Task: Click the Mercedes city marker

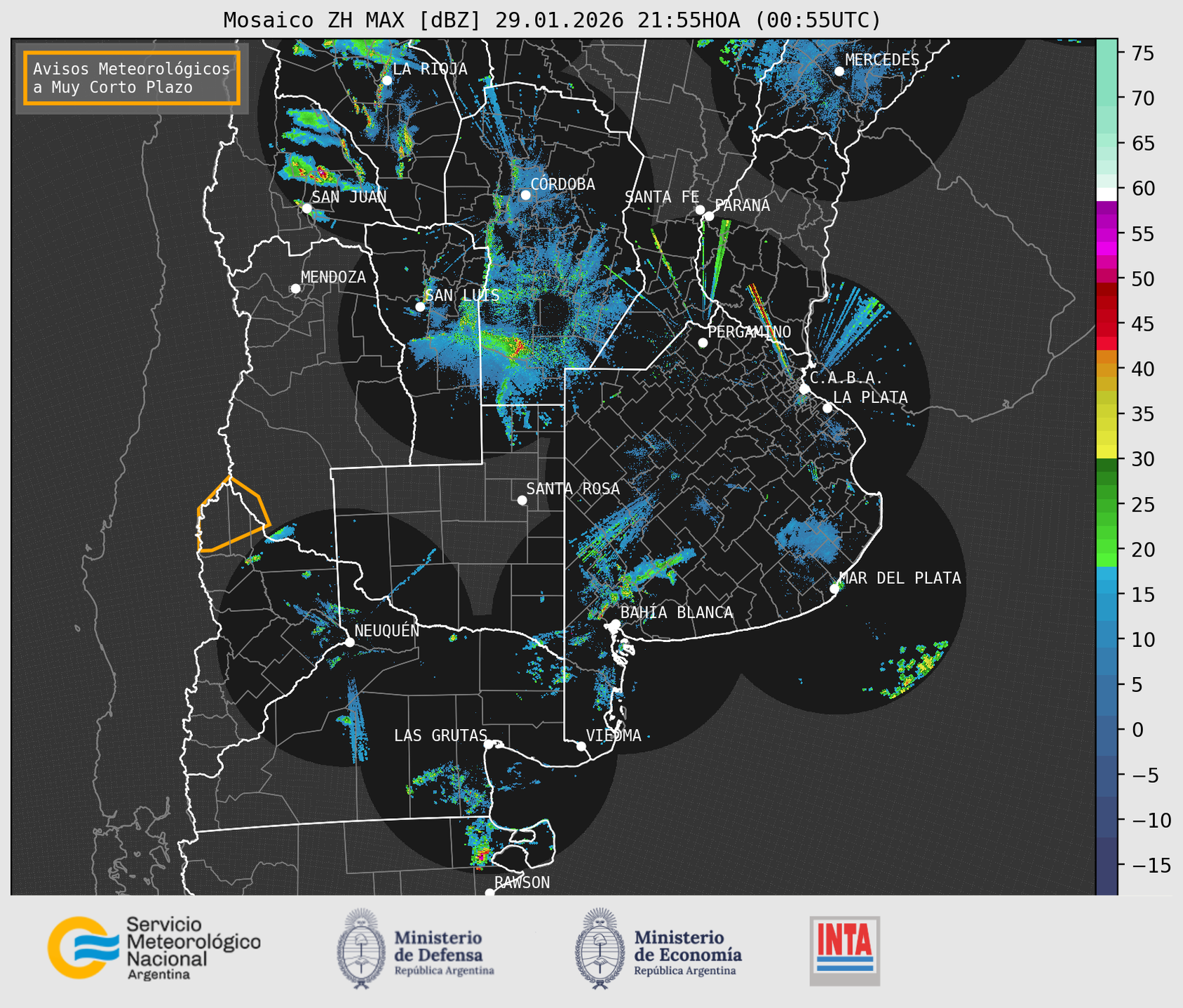Action: click(x=839, y=71)
